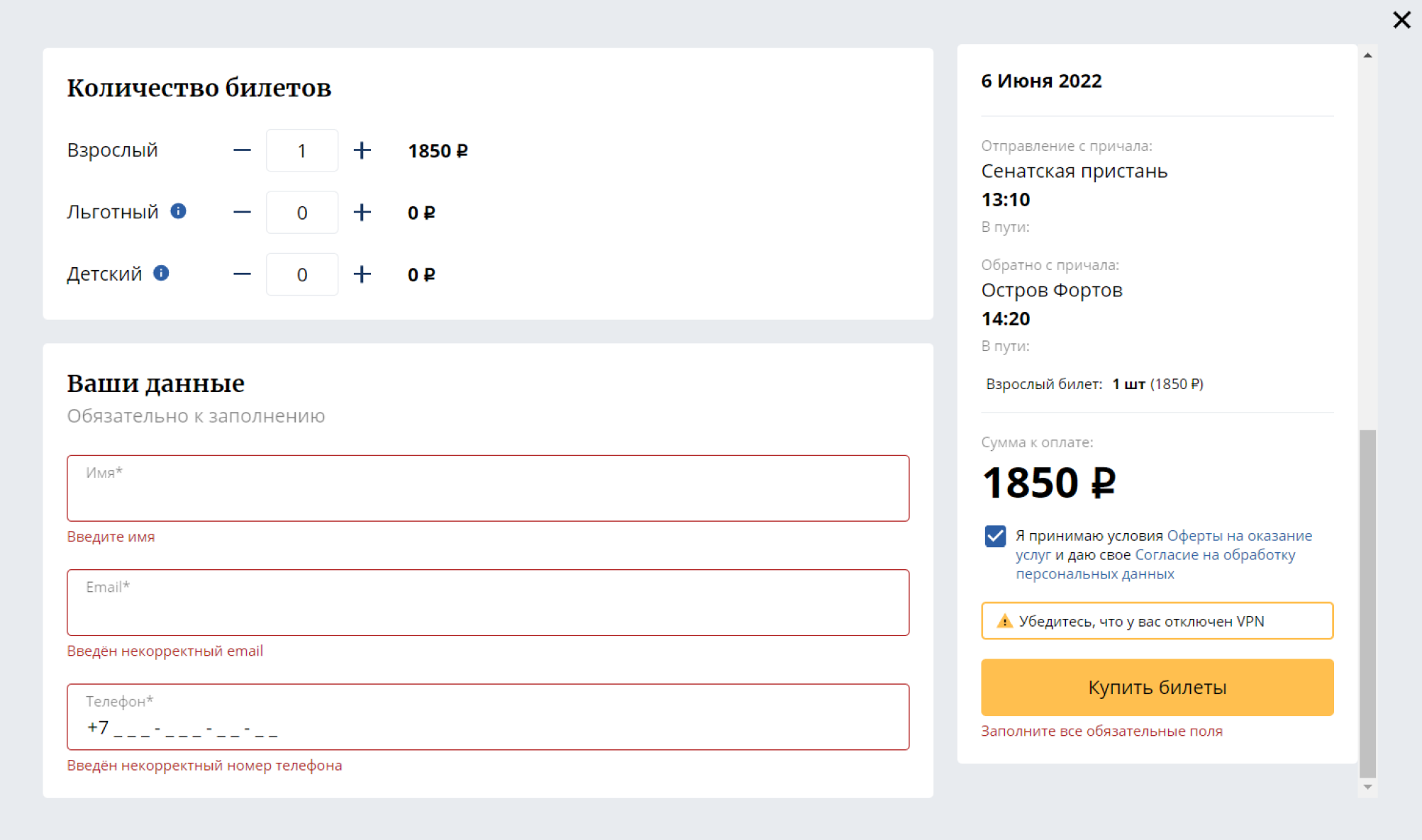This screenshot has height=840, width=1422.
Task: Click the adult ticket quantity box
Action: click(x=302, y=150)
